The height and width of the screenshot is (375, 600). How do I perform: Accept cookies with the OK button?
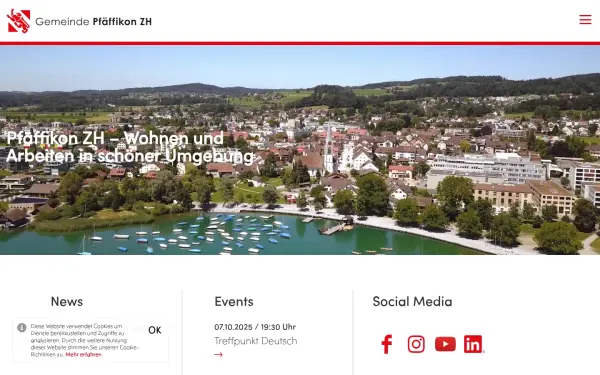pyautogui.click(x=155, y=330)
